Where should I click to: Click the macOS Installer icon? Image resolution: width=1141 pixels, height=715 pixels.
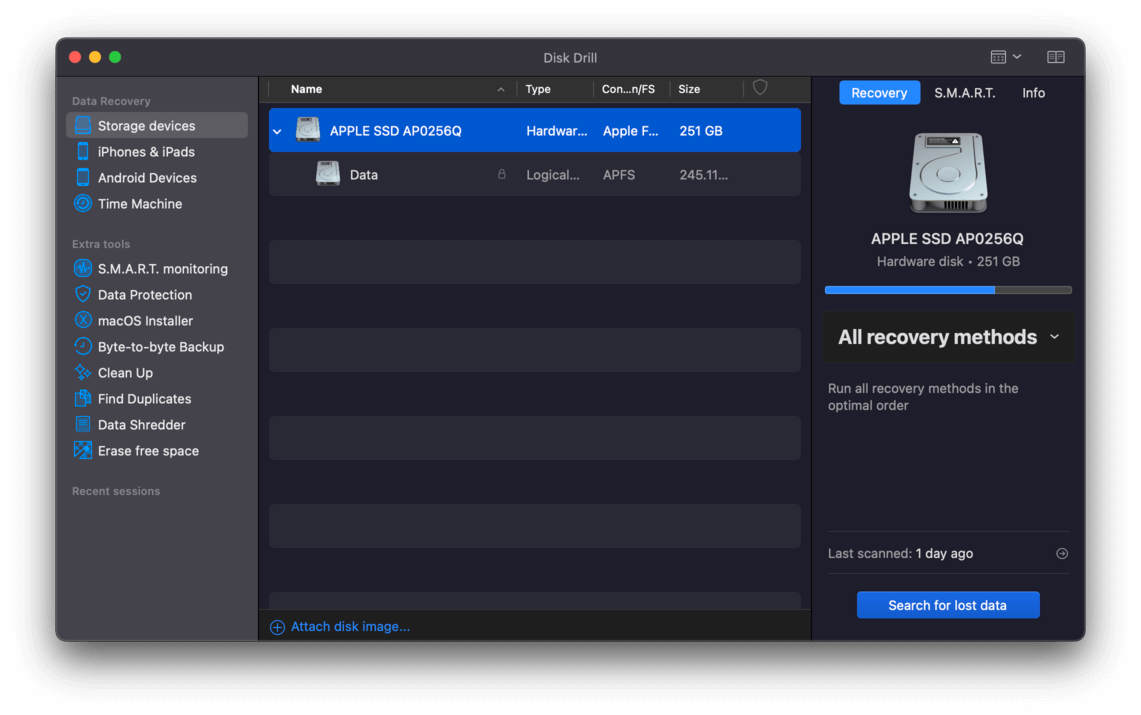(x=83, y=320)
